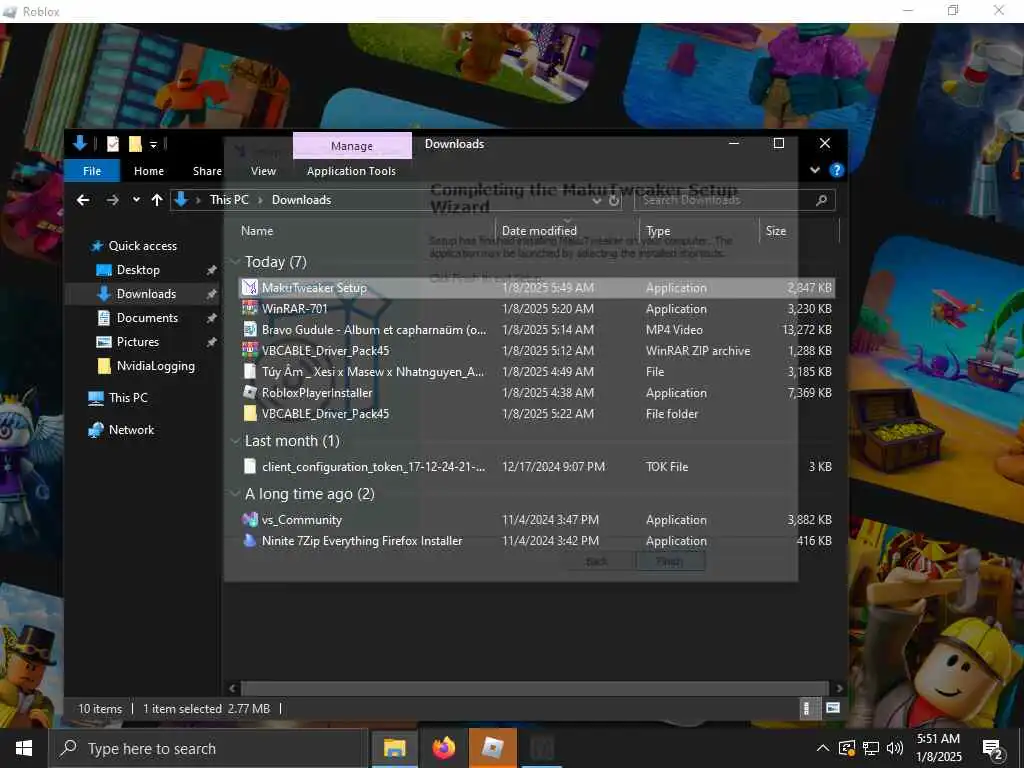
Task: Sort files by Date modified column
Action: coord(539,231)
